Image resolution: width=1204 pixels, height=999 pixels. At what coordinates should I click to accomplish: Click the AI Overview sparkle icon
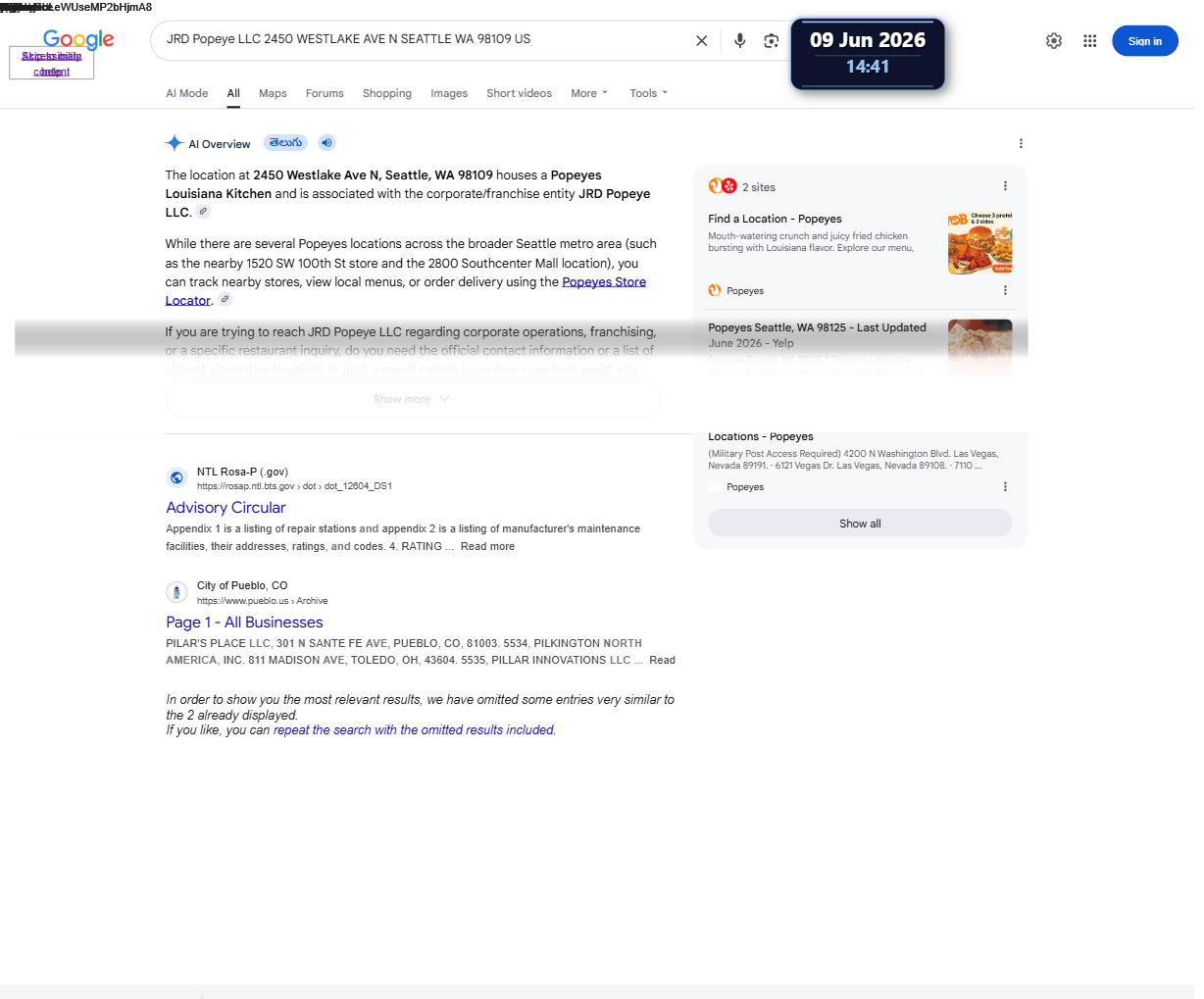175,143
